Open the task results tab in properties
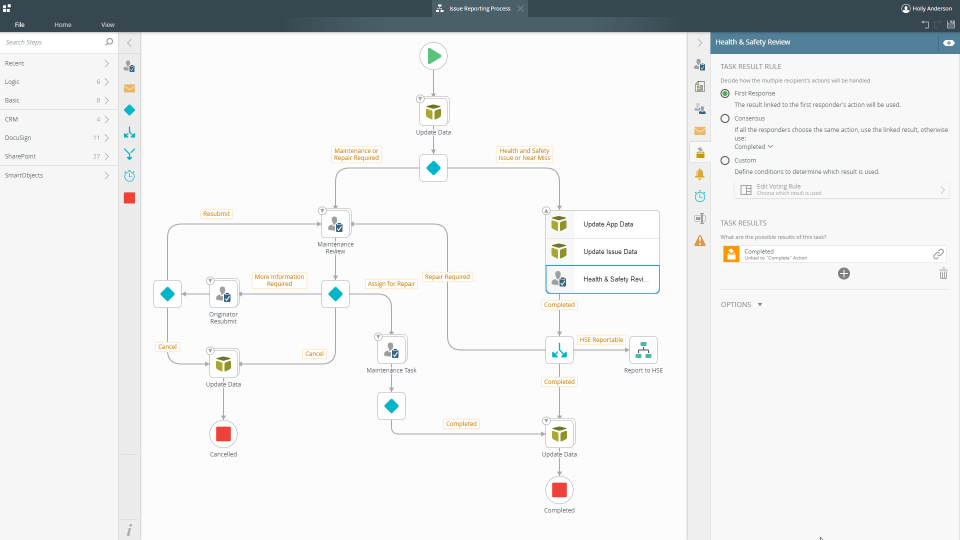The height and width of the screenshot is (540, 960). (x=700, y=152)
